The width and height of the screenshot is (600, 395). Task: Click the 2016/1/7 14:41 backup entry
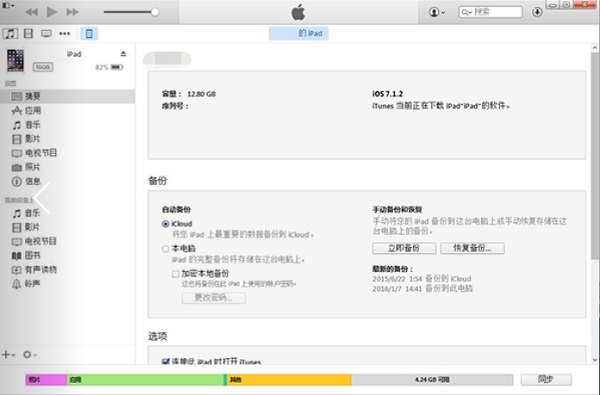click(422, 288)
